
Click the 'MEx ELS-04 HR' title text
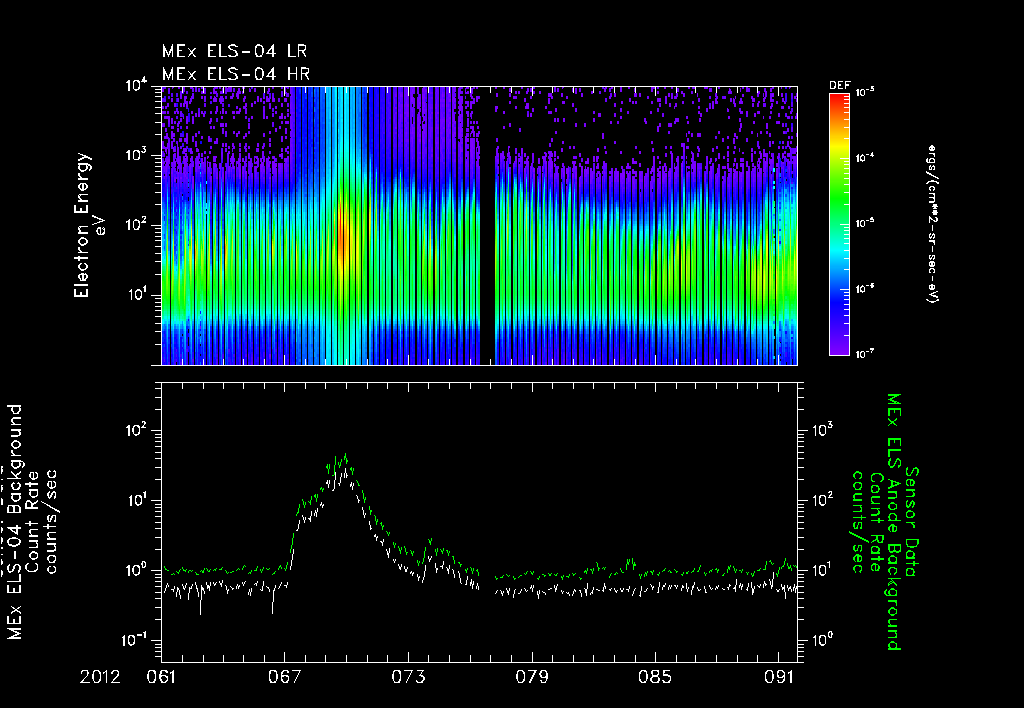coord(236,74)
